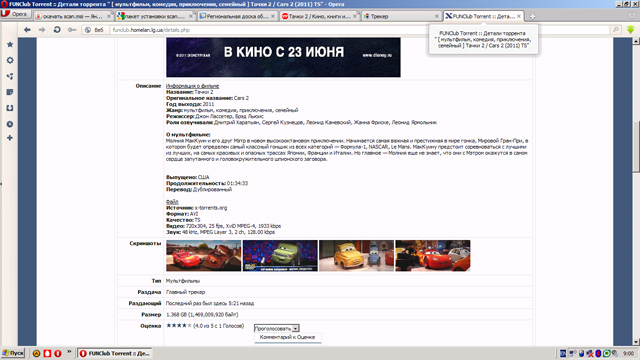
Task: Open the History clock panel in sidebar
Action: [10, 124]
